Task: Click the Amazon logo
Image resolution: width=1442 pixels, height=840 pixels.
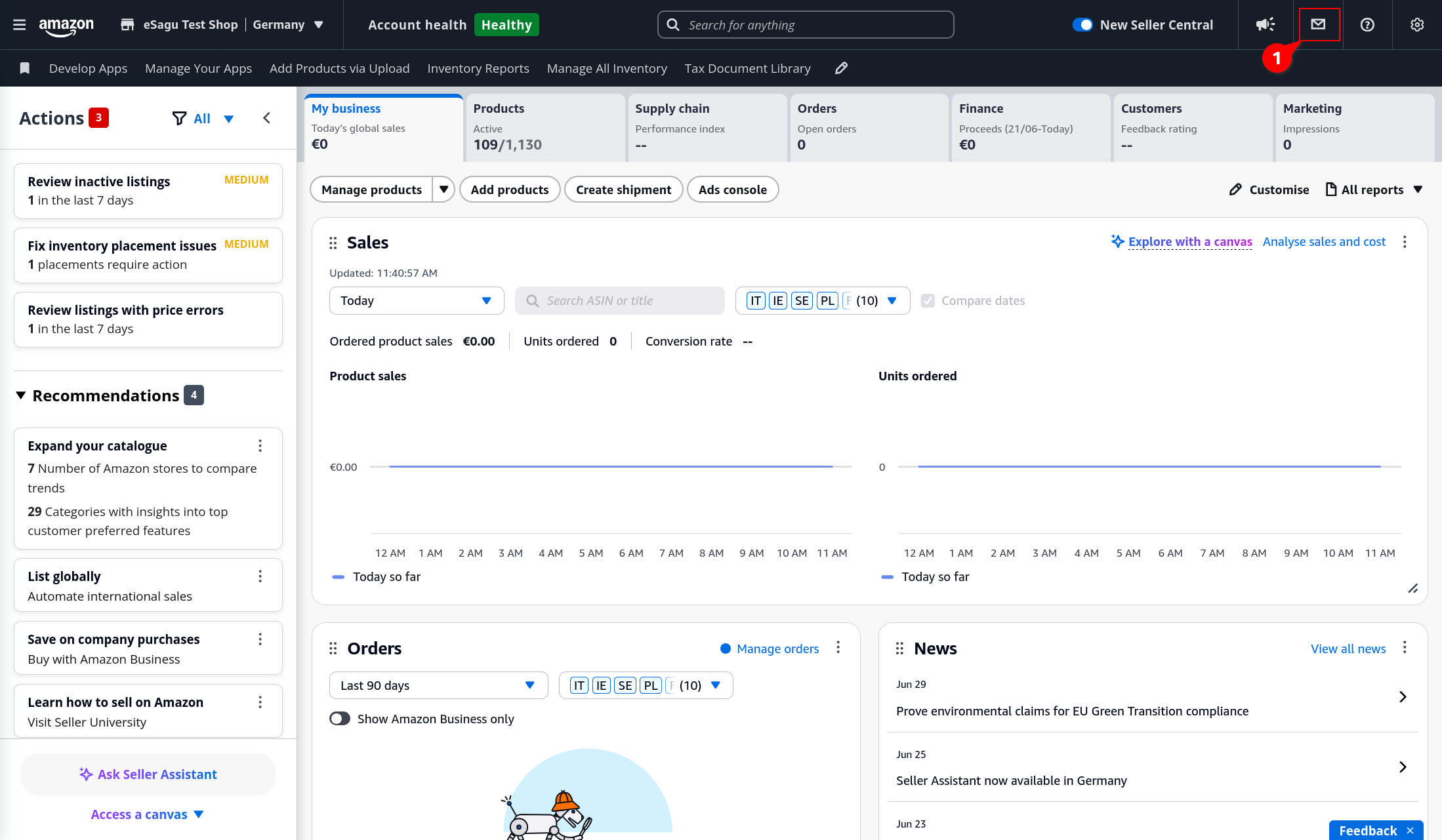Action: click(66, 26)
